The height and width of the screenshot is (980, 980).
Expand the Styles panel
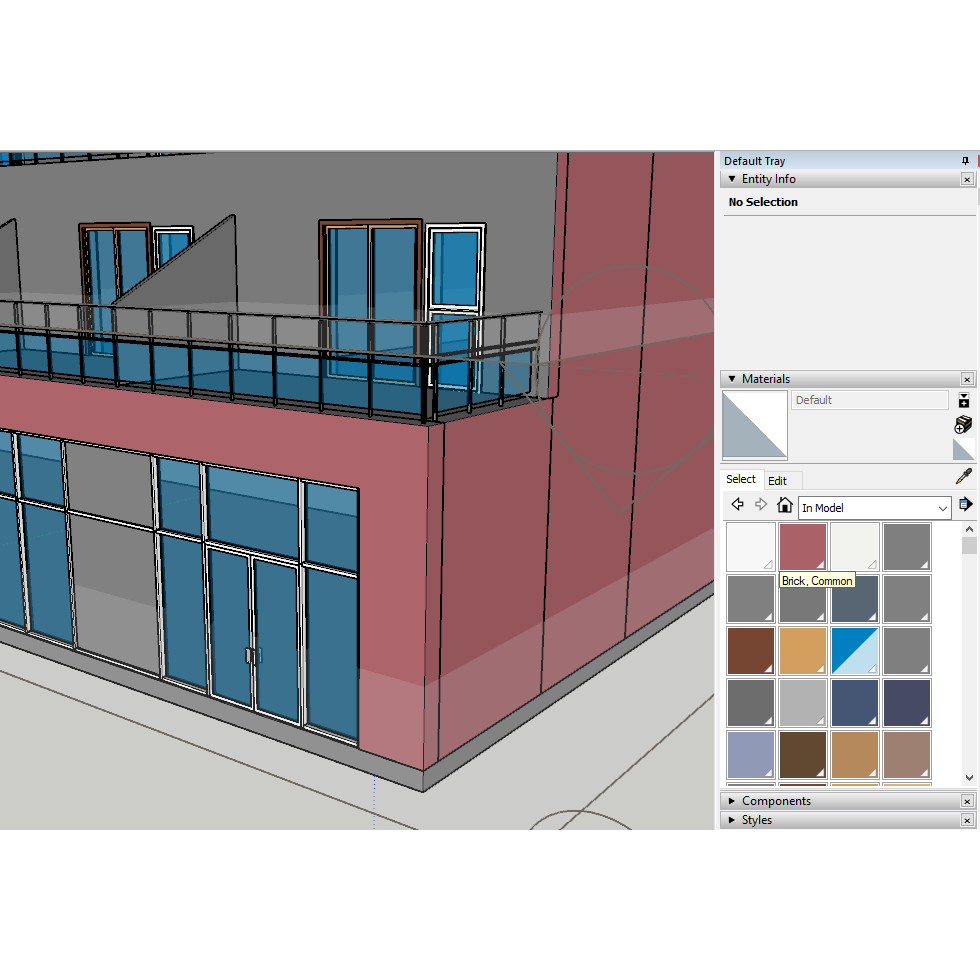pos(732,819)
